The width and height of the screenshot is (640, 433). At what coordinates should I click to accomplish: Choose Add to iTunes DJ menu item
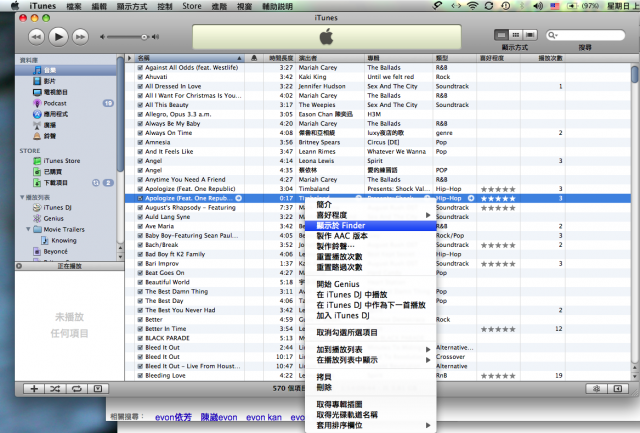371,315
